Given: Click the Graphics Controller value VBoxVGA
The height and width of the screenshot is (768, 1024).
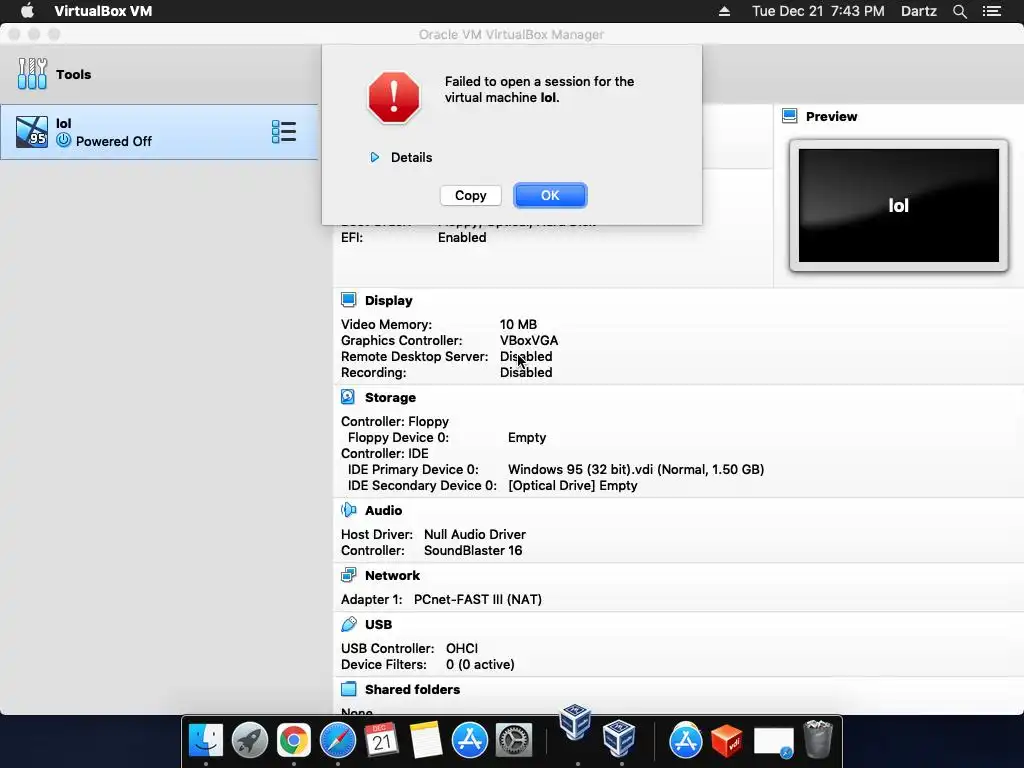Looking at the screenshot, I should click(528, 340).
